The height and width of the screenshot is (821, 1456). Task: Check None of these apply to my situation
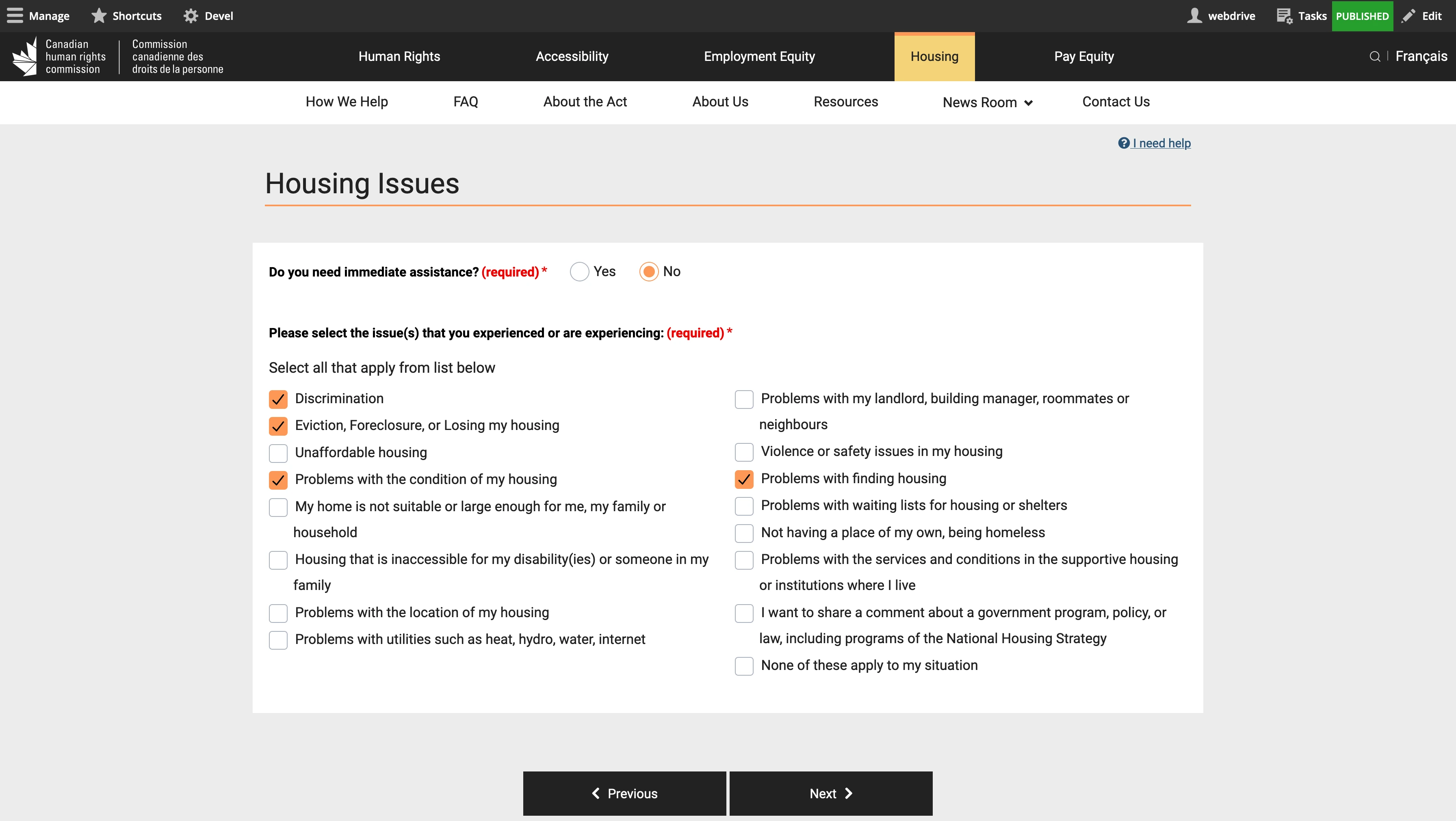click(744, 665)
